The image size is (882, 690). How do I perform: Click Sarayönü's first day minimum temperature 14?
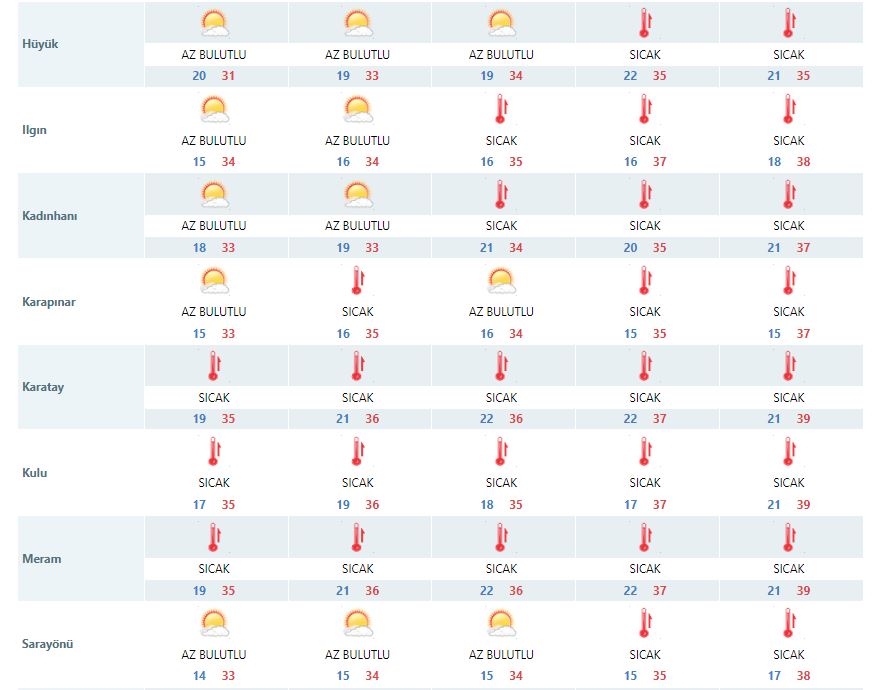[x=200, y=676]
